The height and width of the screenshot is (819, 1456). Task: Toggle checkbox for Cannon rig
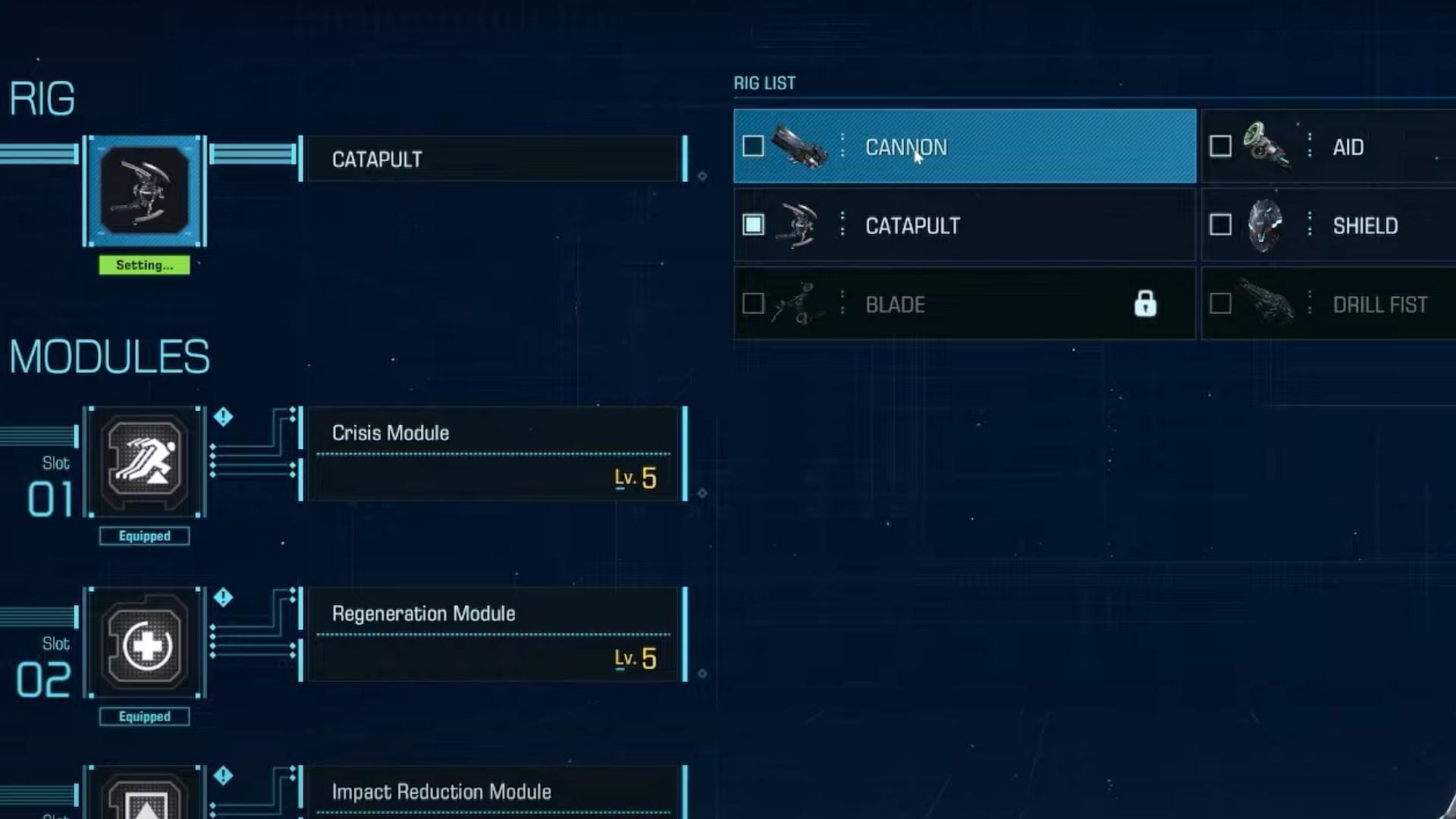click(x=753, y=147)
